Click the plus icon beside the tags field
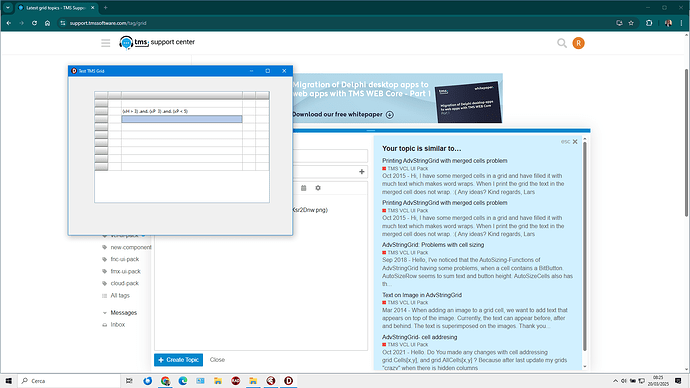 point(362,172)
